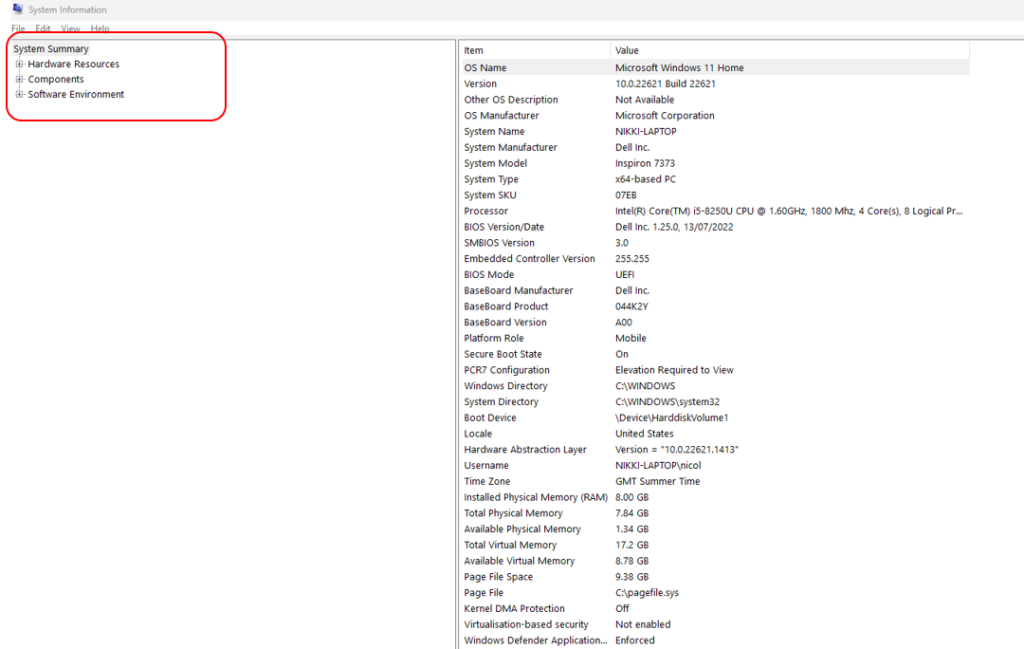Click the Microsoft Corporation value

pos(665,116)
